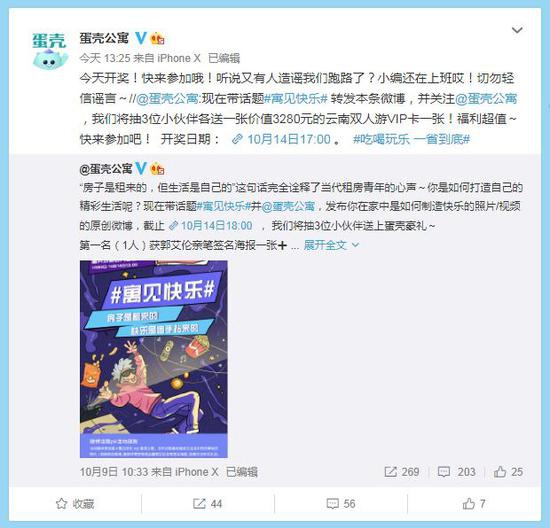Favorite the post with 收藏 star

click(x=75, y=504)
